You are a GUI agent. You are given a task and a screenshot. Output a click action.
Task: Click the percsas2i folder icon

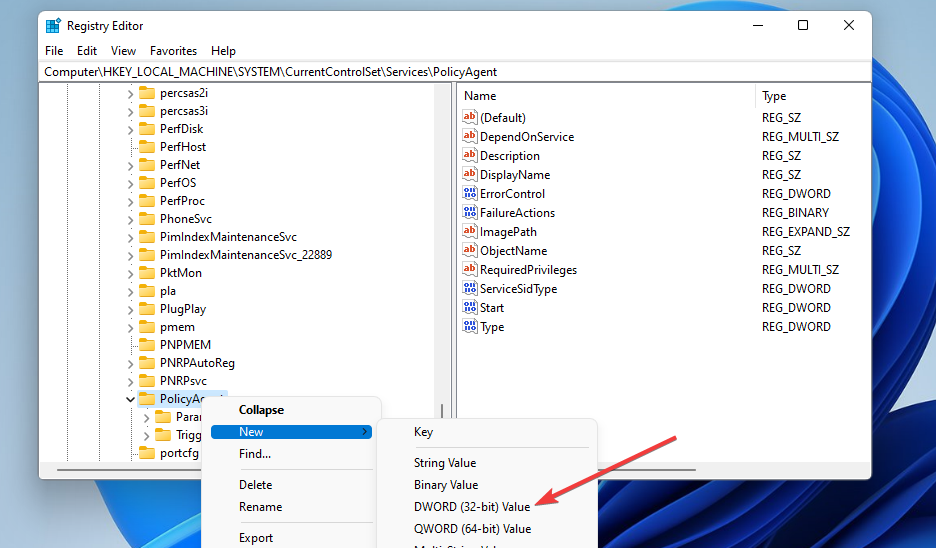147,93
